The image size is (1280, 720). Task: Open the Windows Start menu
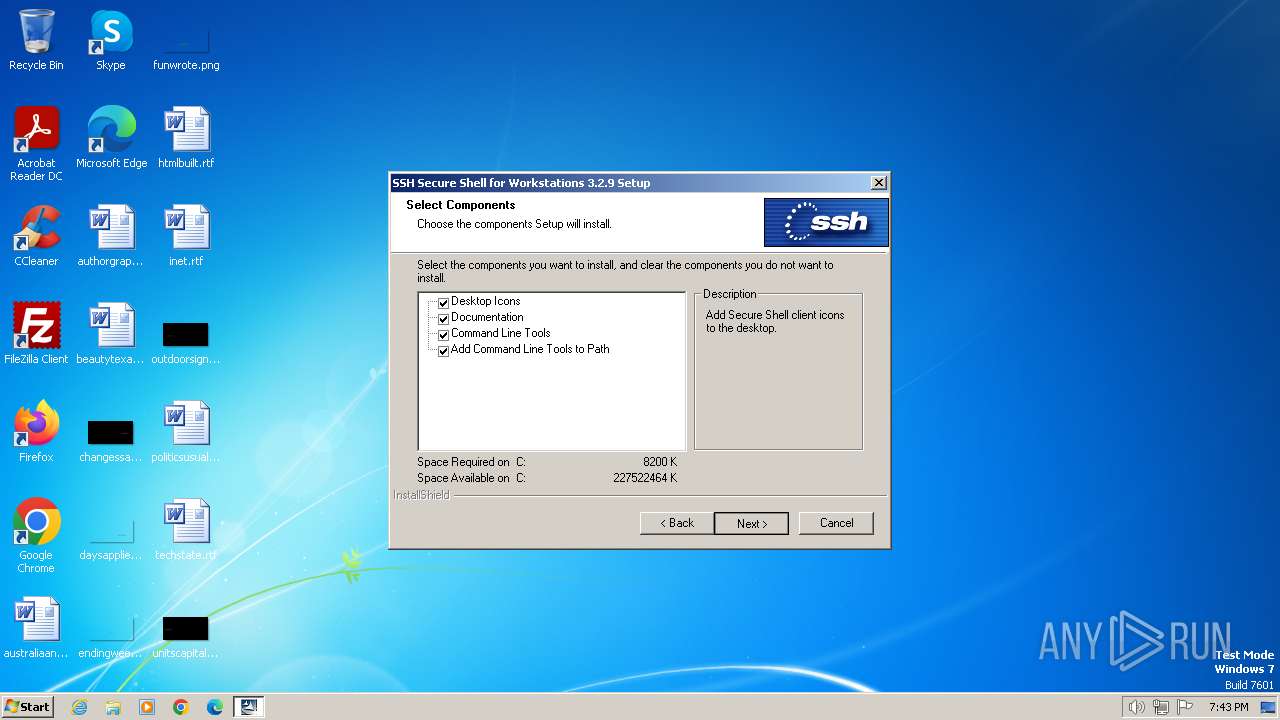pyautogui.click(x=28, y=706)
